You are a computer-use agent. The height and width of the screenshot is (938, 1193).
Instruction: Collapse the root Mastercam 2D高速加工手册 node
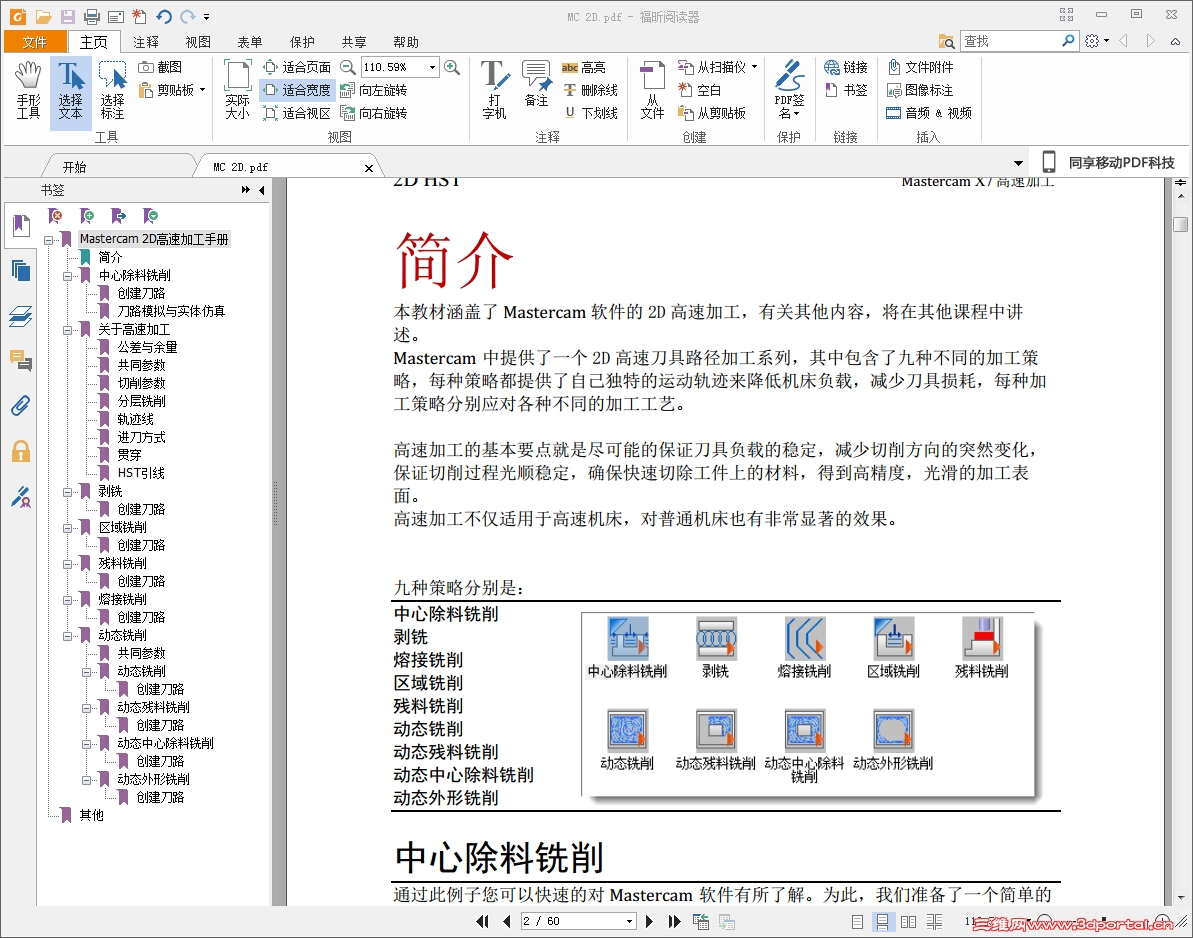(48, 240)
